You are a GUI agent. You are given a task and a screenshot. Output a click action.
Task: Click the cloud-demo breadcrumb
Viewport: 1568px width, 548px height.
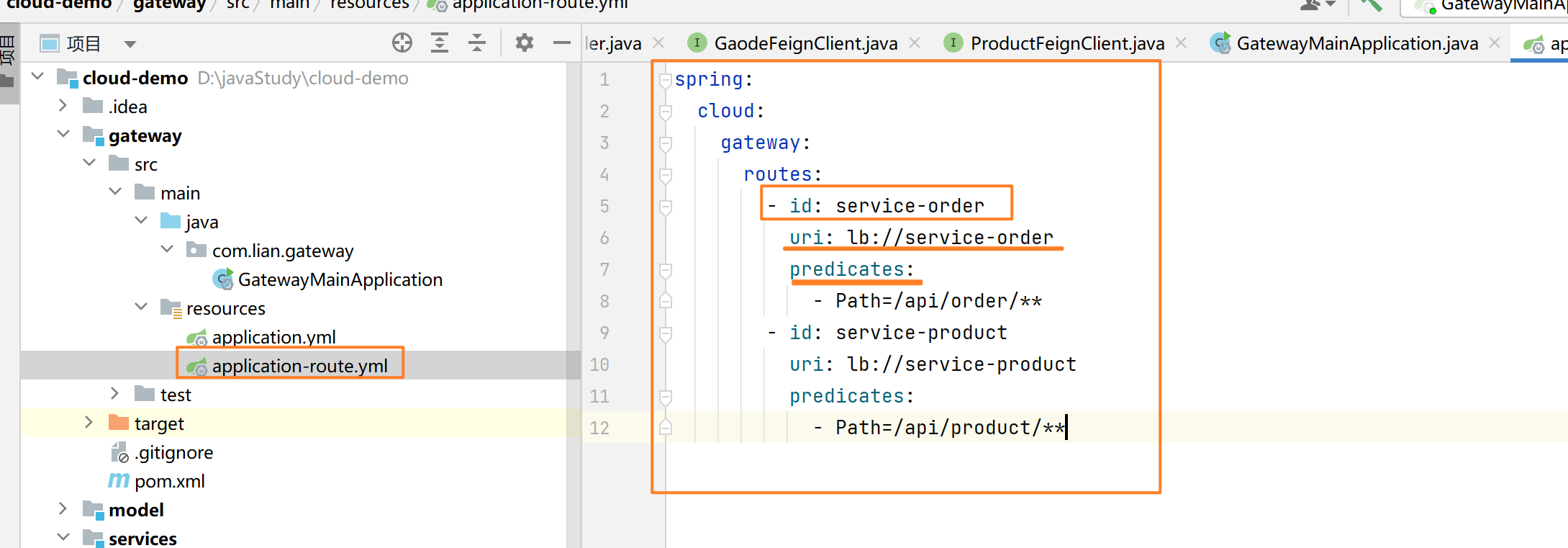59,5
